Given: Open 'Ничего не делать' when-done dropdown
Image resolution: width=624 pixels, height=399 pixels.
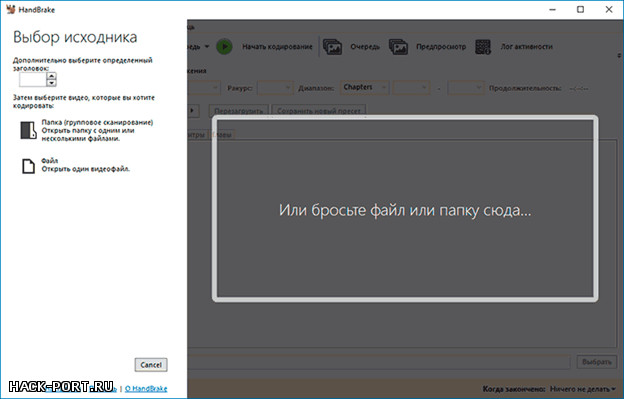Looking at the screenshot, I should click(583, 389).
